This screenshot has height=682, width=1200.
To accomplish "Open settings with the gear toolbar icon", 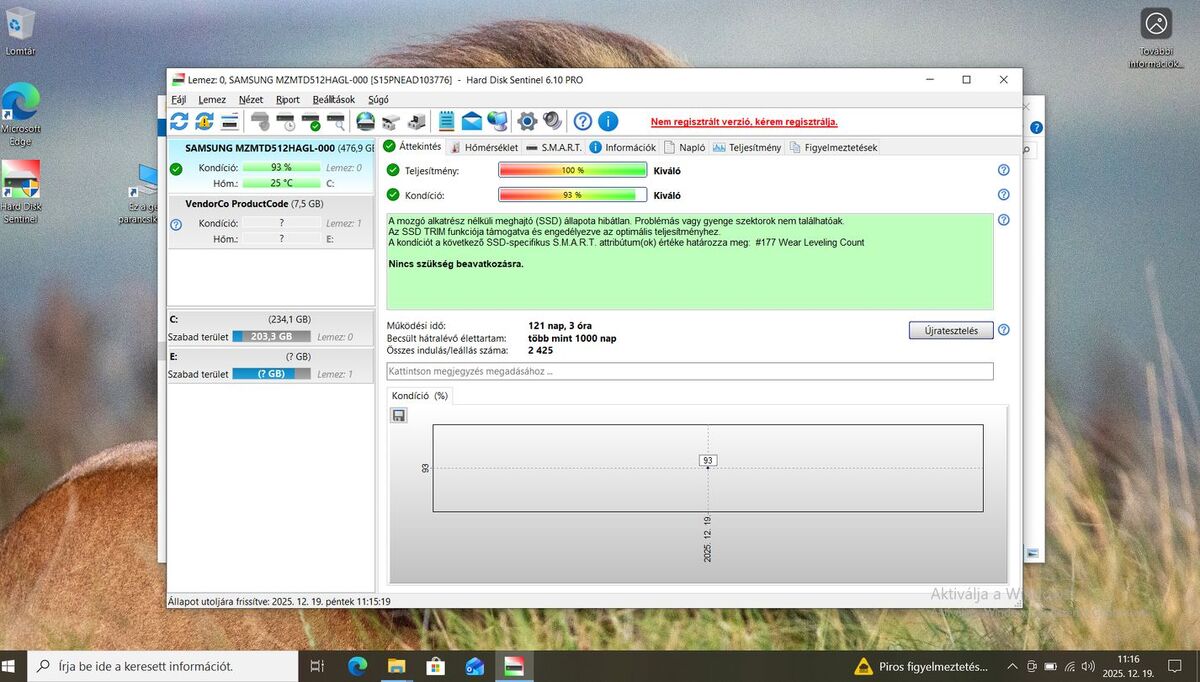I will click(x=527, y=121).
